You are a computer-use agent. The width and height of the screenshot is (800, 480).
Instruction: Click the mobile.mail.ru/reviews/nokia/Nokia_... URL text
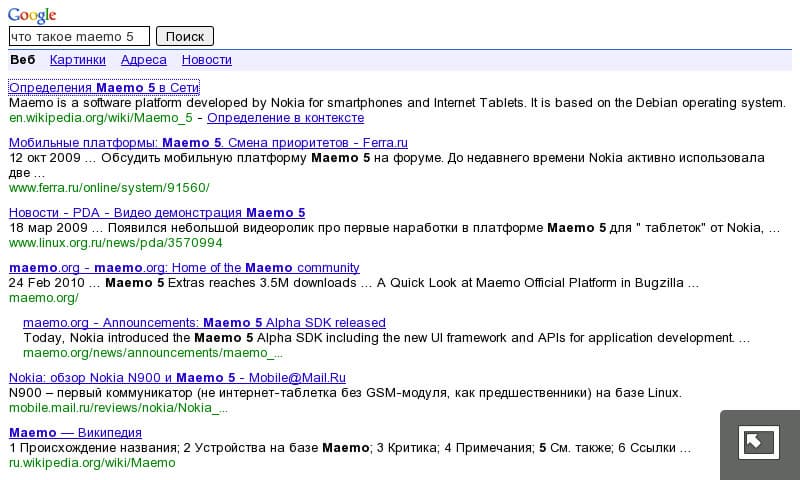pos(118,408)
